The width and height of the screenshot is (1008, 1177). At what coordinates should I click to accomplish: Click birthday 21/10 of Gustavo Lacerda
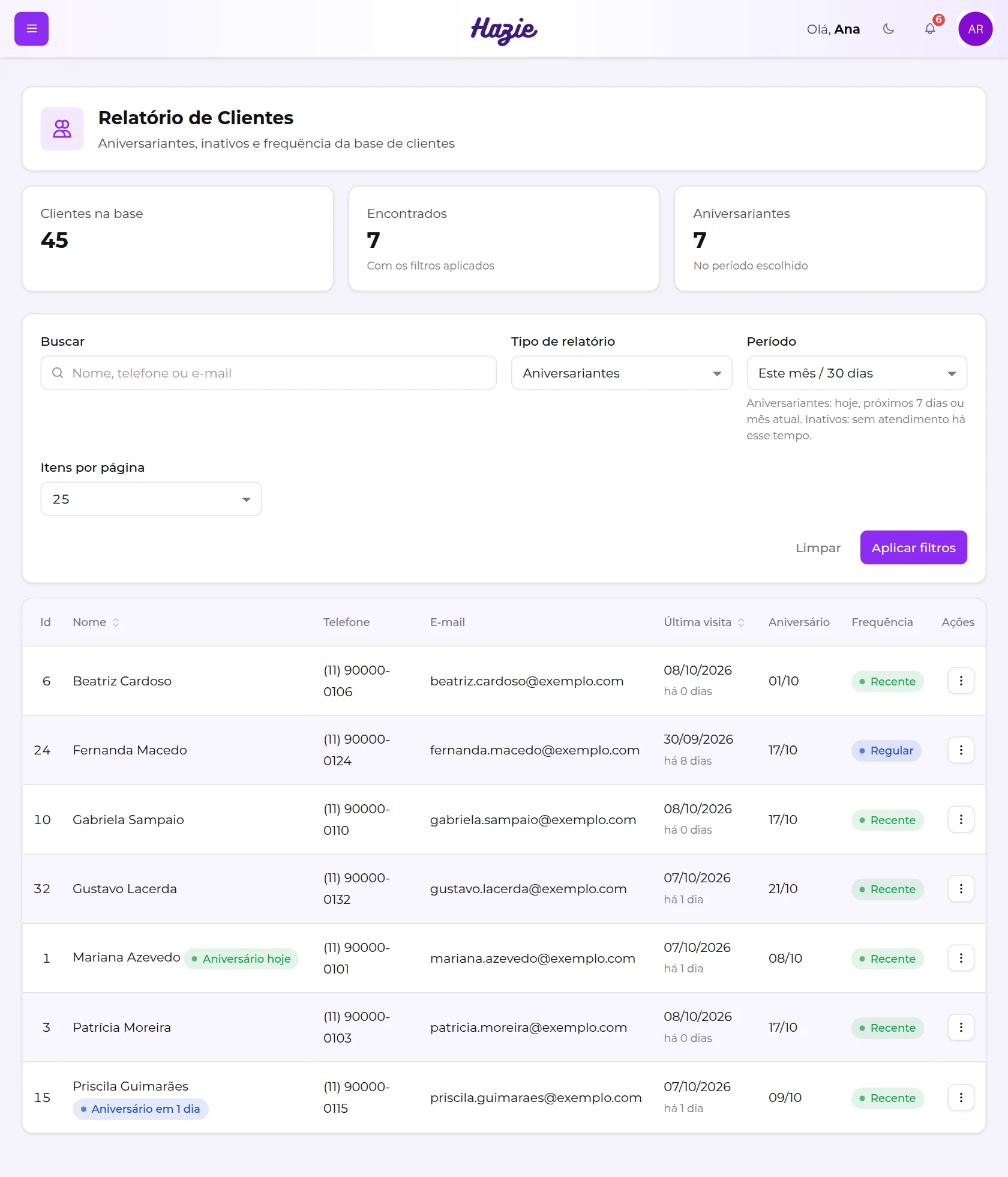[x=783, y=888]
